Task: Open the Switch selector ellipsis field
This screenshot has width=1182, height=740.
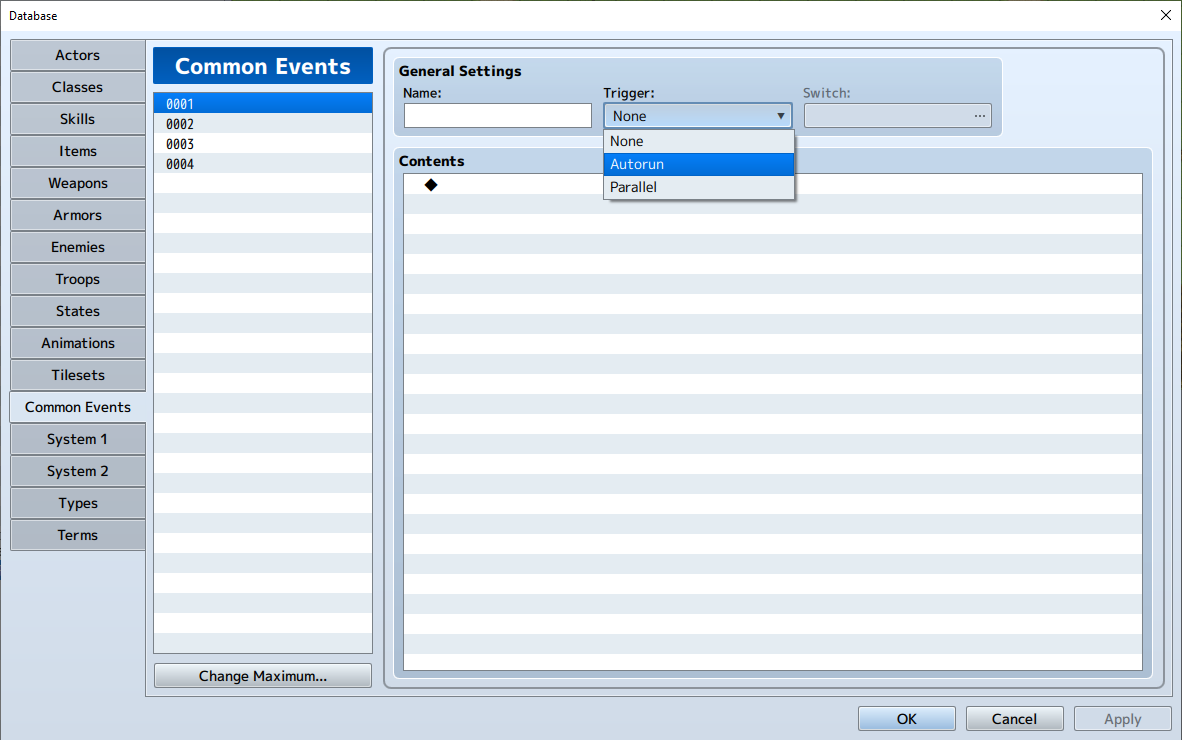Action: (x=897, y=115)
